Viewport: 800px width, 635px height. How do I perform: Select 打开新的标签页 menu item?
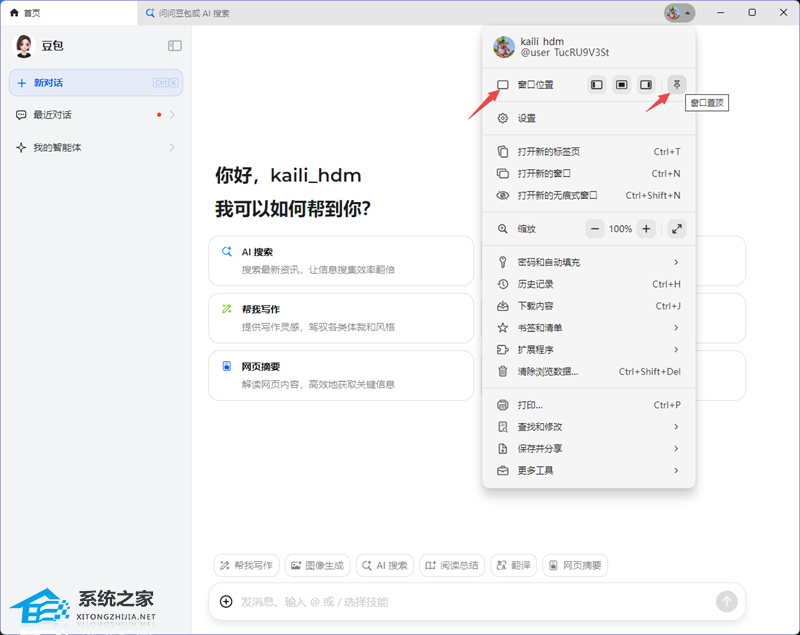pos(589,151)
